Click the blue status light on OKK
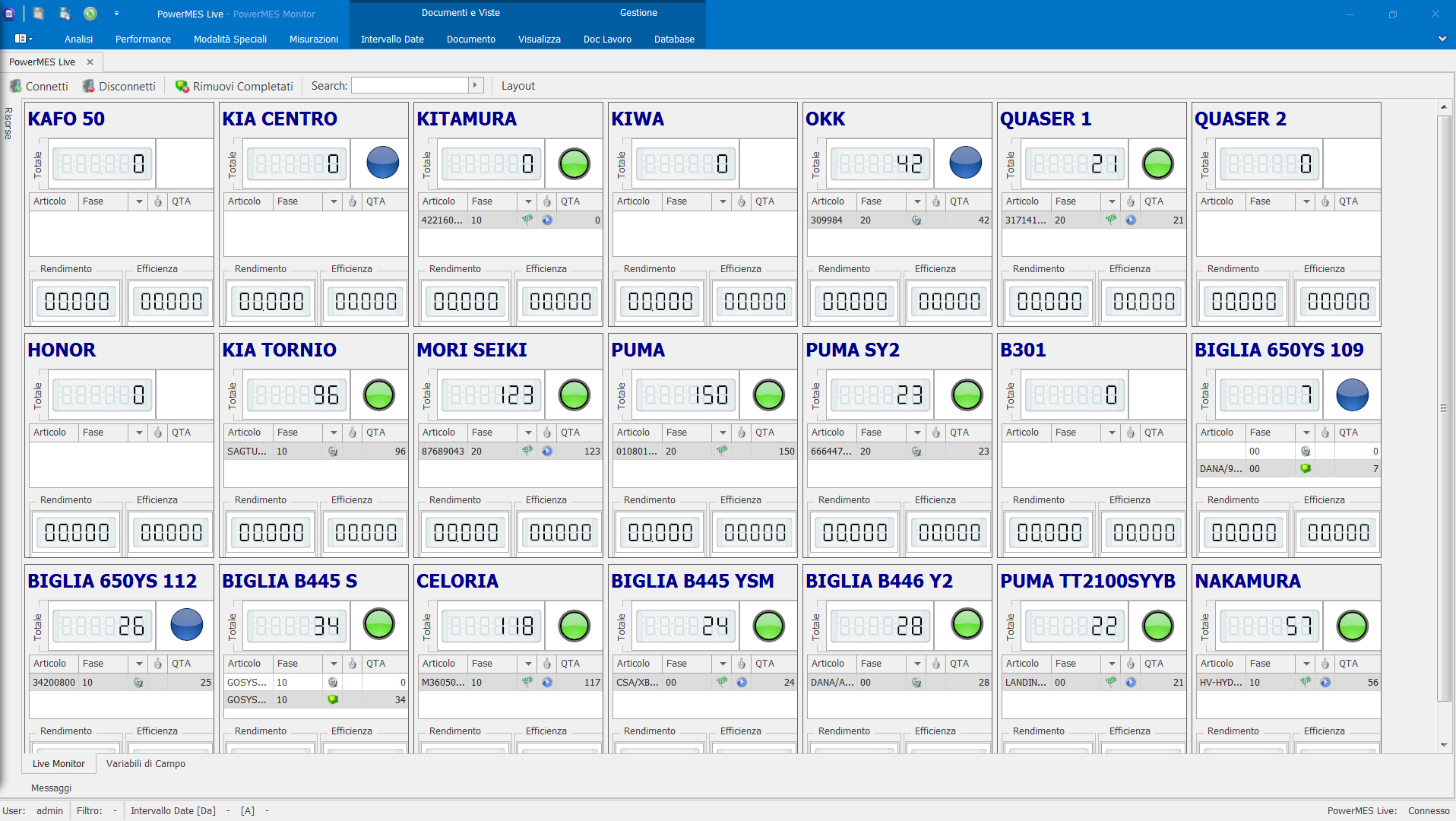The image size is (1456, 821). click(x=966, y=163)
